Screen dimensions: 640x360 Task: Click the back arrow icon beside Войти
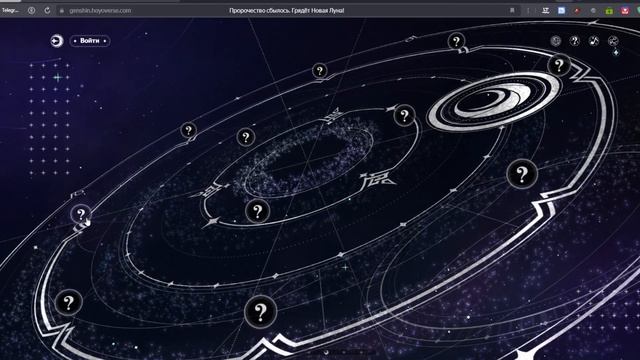click(x=57, y=41)
